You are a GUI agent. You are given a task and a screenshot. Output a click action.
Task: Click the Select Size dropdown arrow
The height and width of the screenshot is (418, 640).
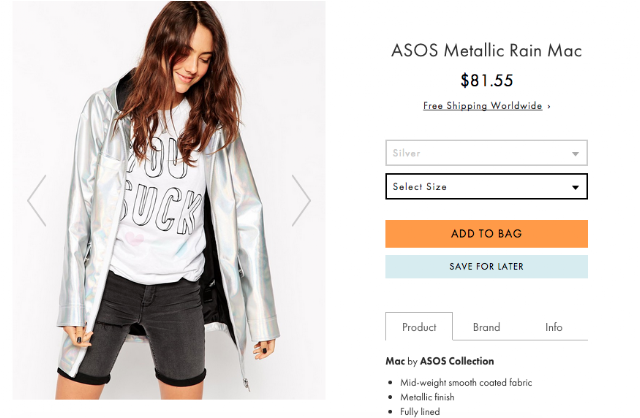[x=575, y=187]
